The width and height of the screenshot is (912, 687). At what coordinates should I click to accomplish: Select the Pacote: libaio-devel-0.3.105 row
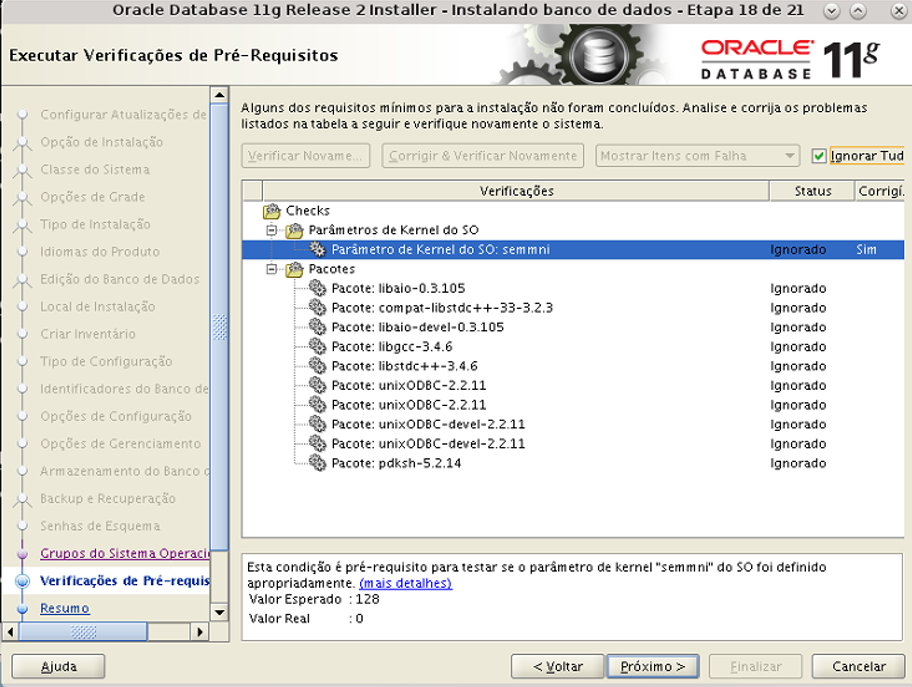573,327
